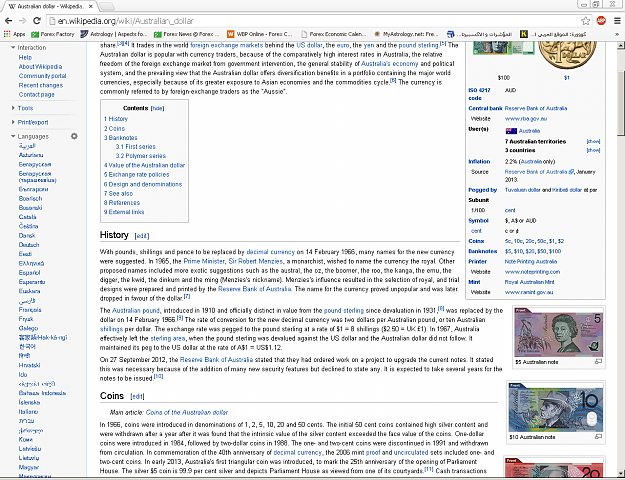Open Reserve Bank of Australia infobox link

pos(536,108)
